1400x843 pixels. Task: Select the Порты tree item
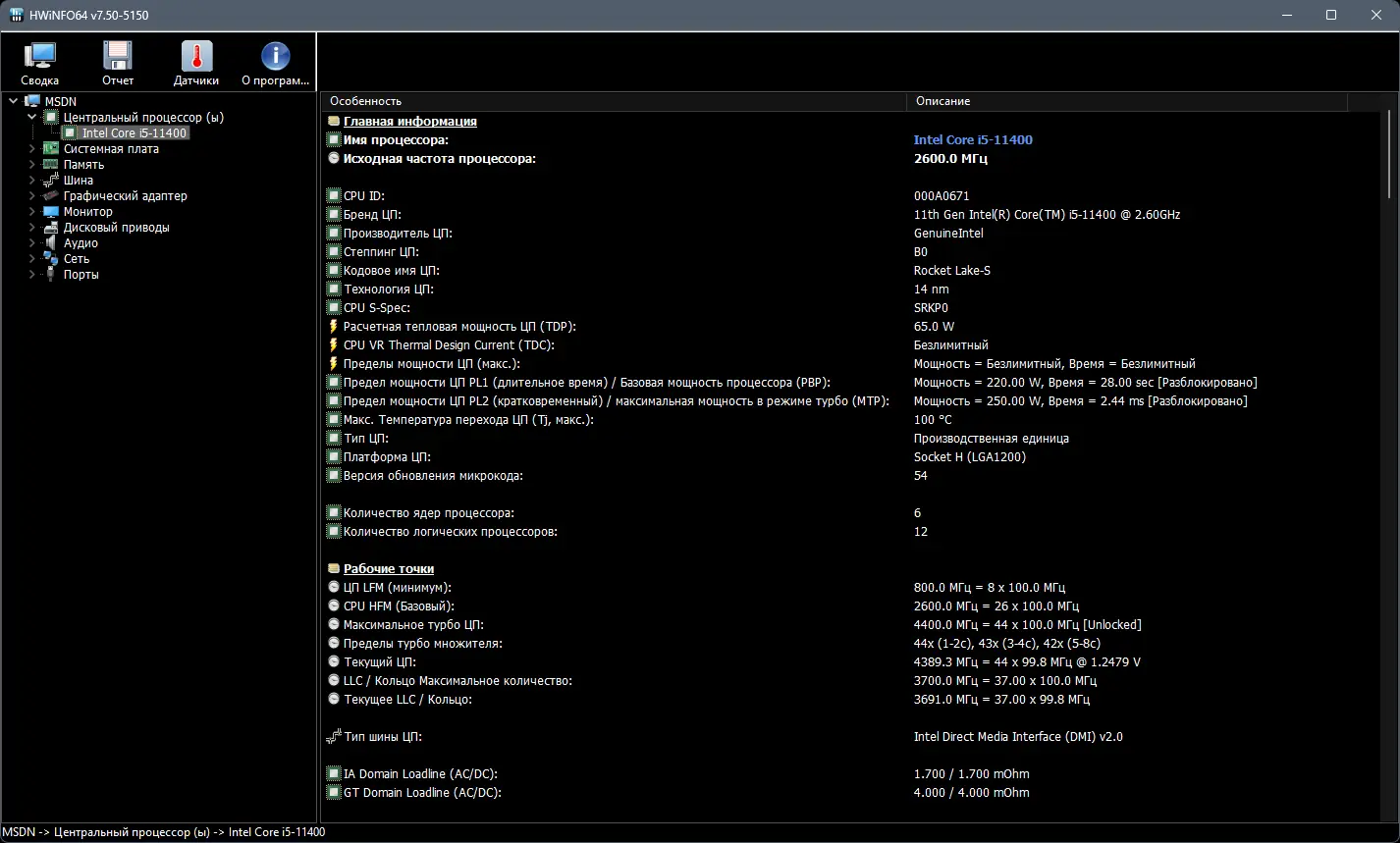point(81,275)
